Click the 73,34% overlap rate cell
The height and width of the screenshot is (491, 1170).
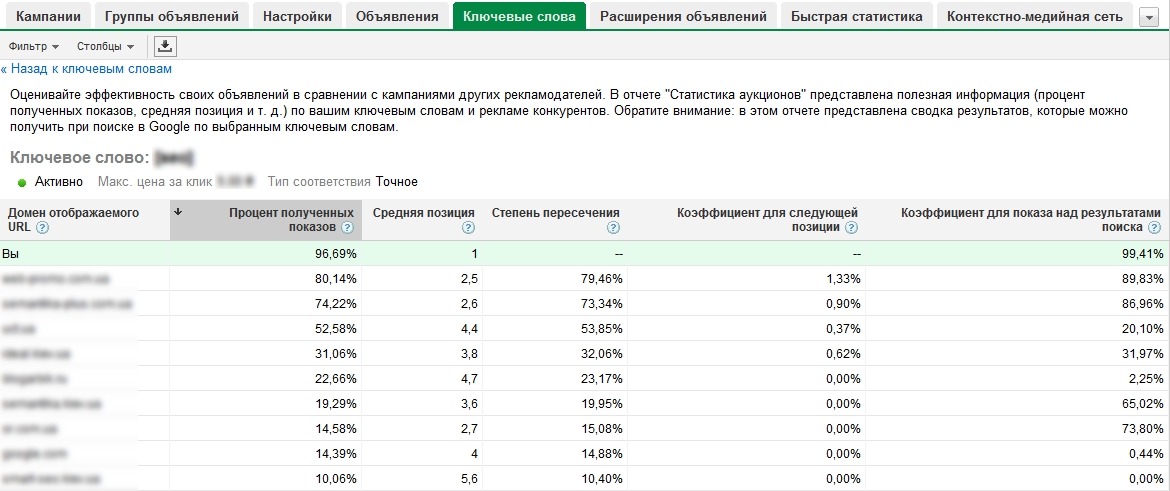(601, 304)
